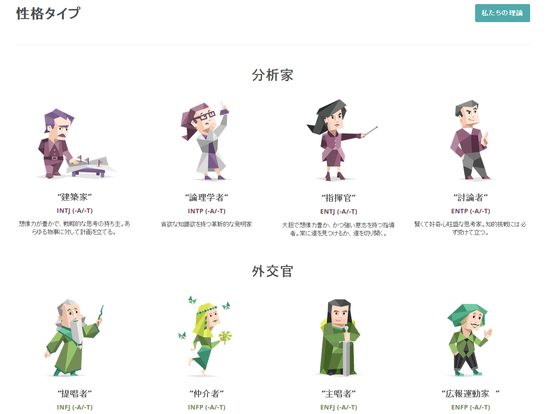This screenshot has height=414, width=550.
Task: Select the ENFP campaigner character illustration
Action: (x=470, y=340)
